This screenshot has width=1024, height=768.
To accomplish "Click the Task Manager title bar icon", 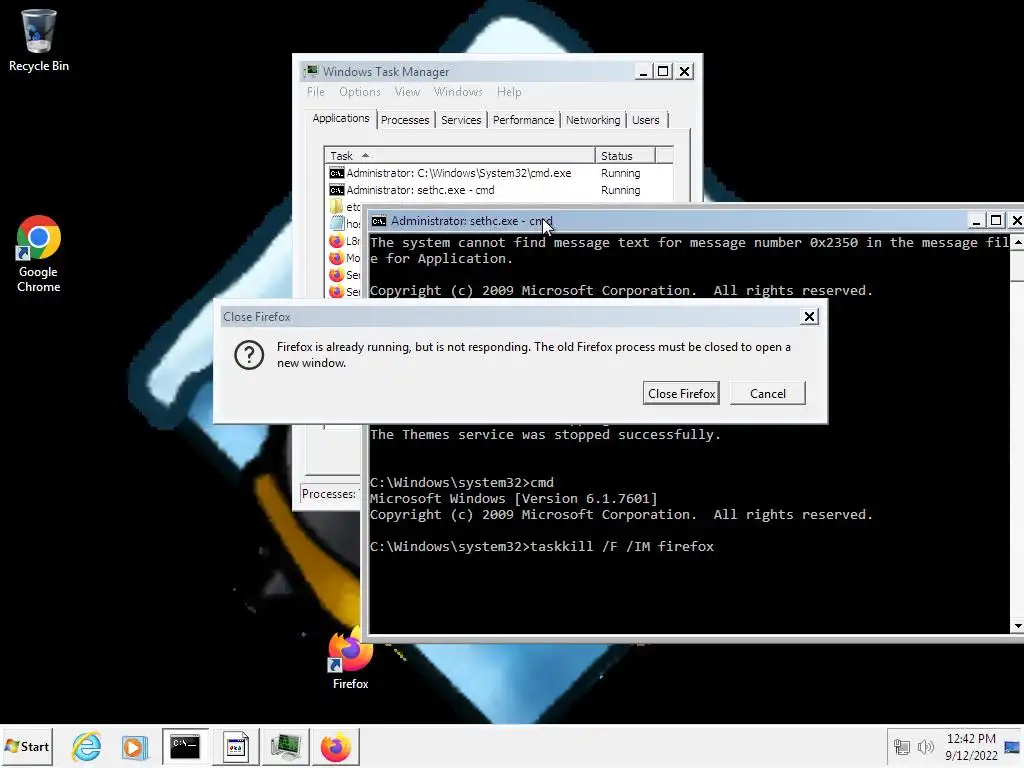I will 311,71.
